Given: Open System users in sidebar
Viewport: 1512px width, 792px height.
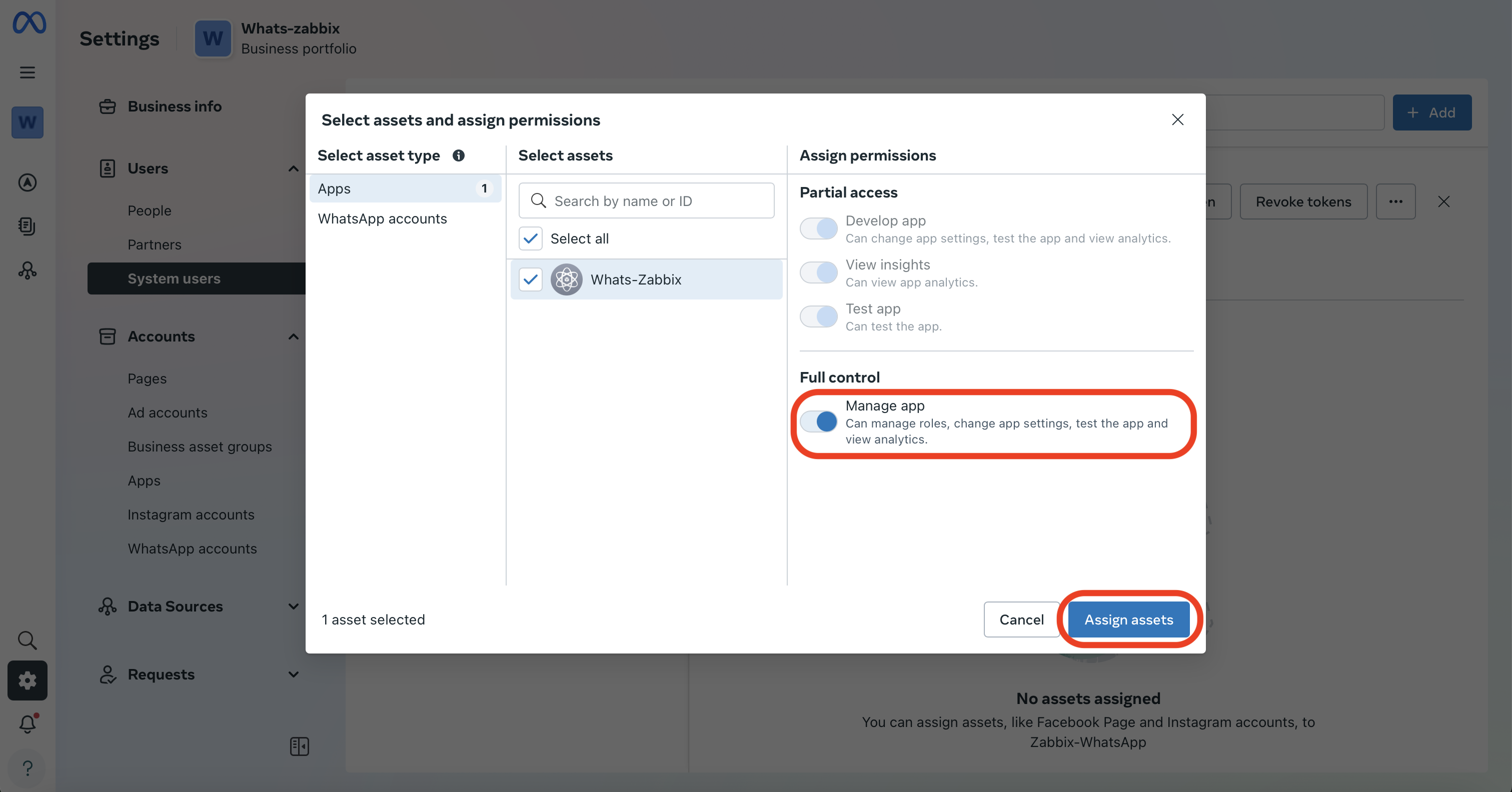Looking at the screenshot, I should [x=197, y=278].
